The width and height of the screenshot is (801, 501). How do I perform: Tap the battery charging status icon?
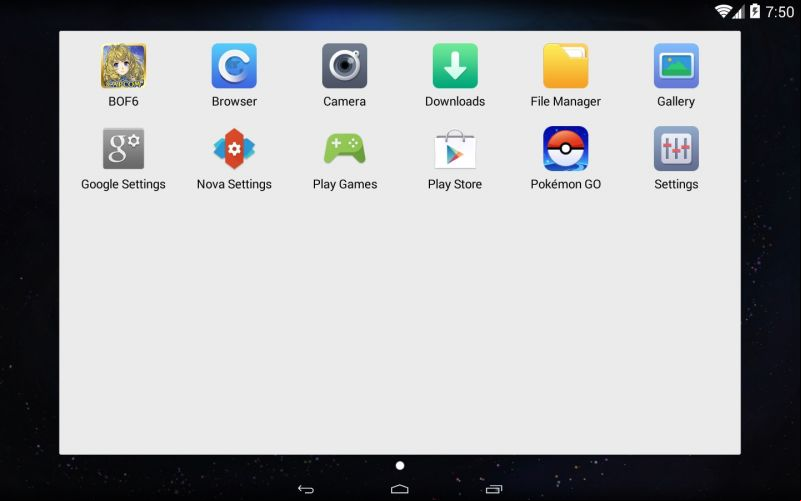pos(755,11)
